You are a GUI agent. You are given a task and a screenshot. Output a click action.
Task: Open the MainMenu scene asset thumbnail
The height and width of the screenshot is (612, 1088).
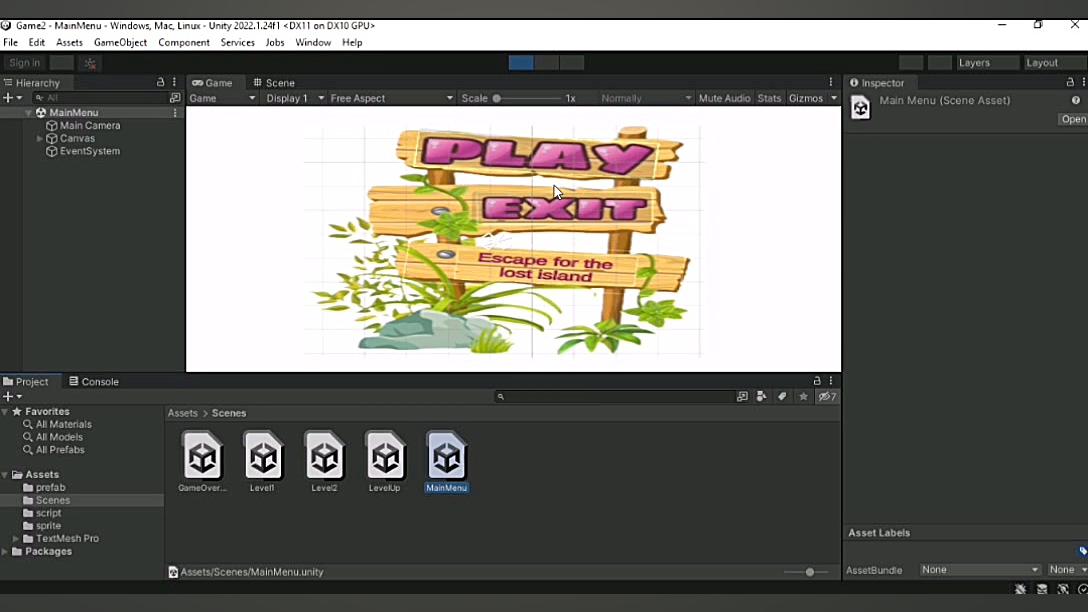click(x=446, y=457)
